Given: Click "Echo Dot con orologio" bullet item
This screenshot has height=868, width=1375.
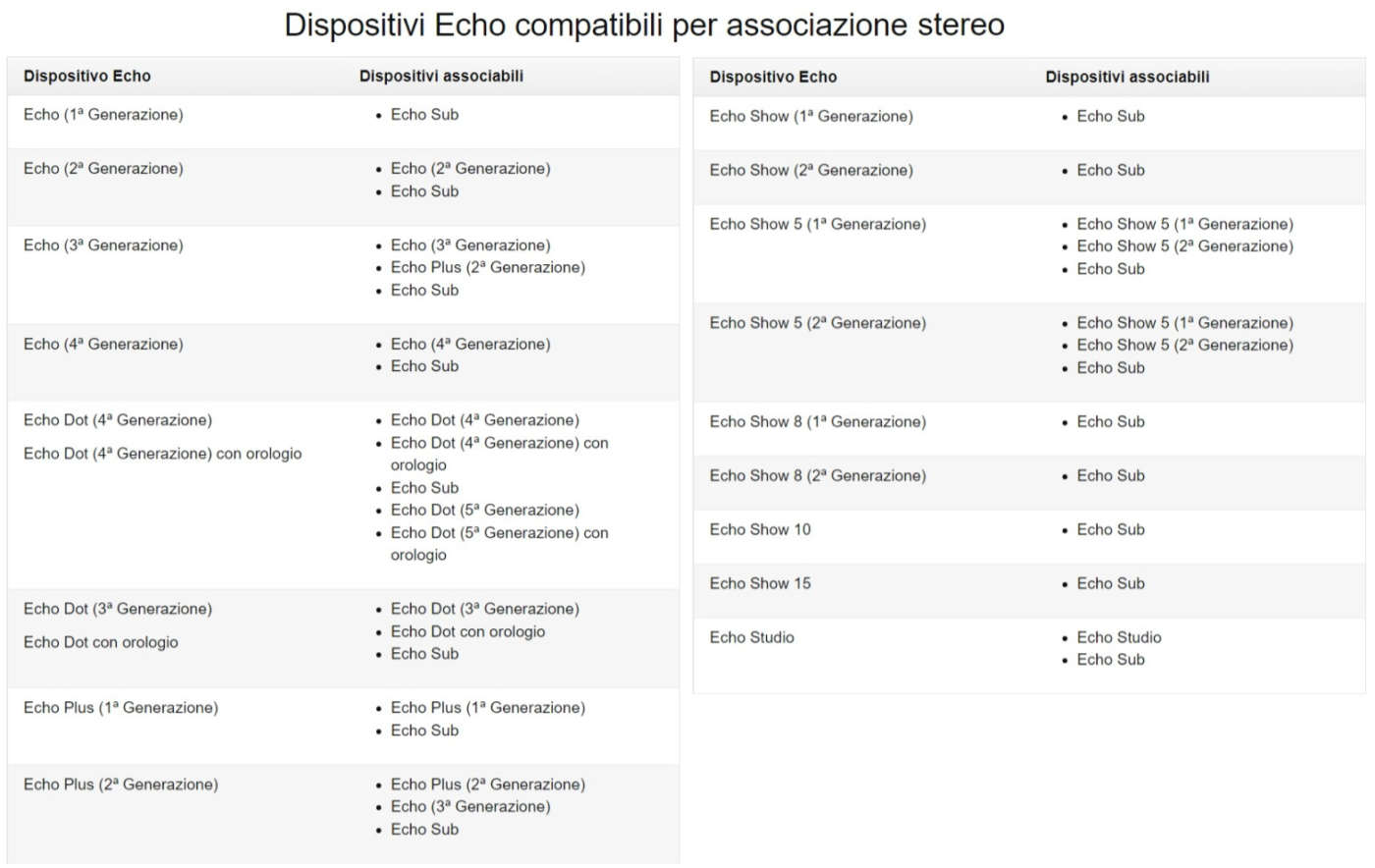Looking at the screenshot, I should pyautogui.click(x=467, y=632).
